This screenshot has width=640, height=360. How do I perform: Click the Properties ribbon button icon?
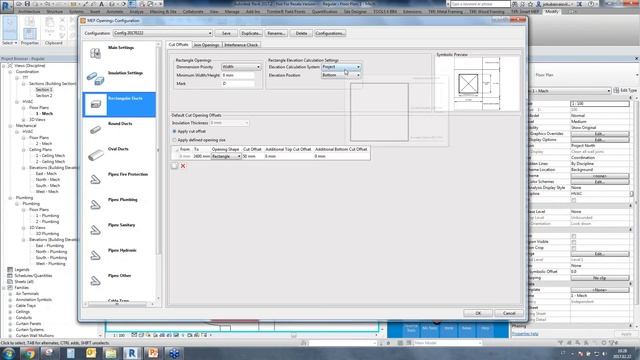[x=29, y=33]
